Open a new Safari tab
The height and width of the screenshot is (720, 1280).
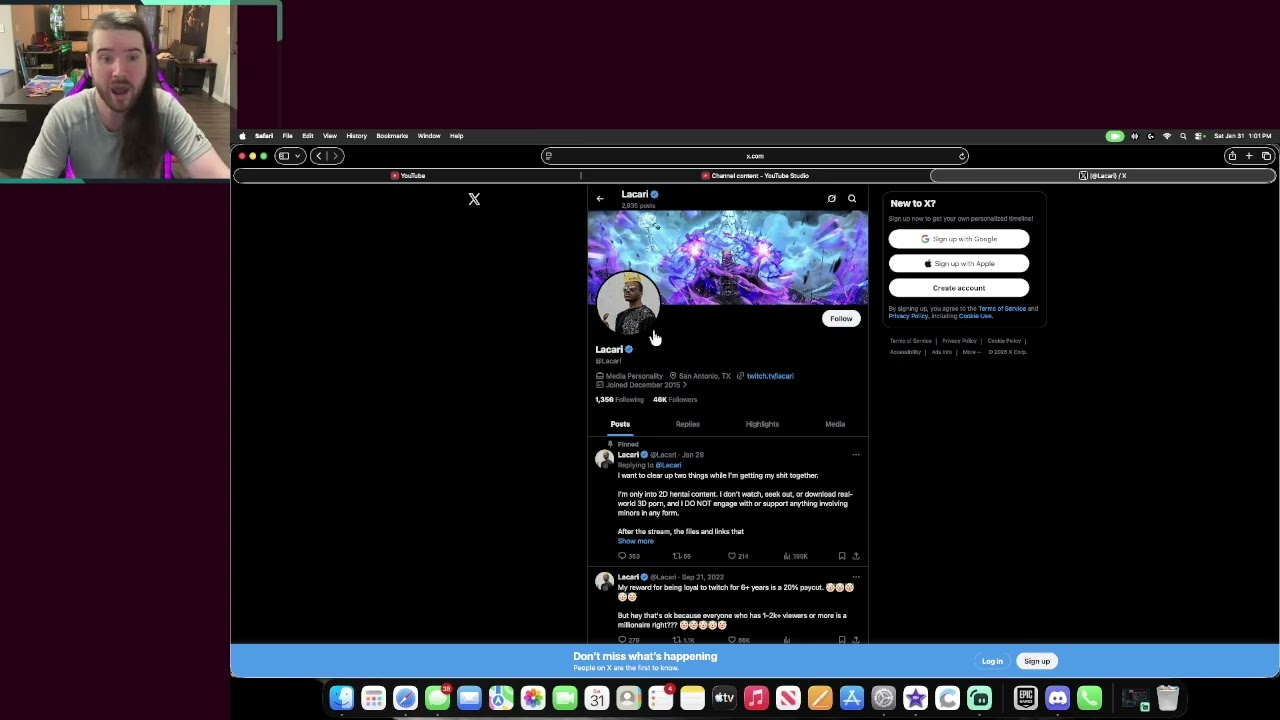pyautogui.click(x=1249, y=156)
